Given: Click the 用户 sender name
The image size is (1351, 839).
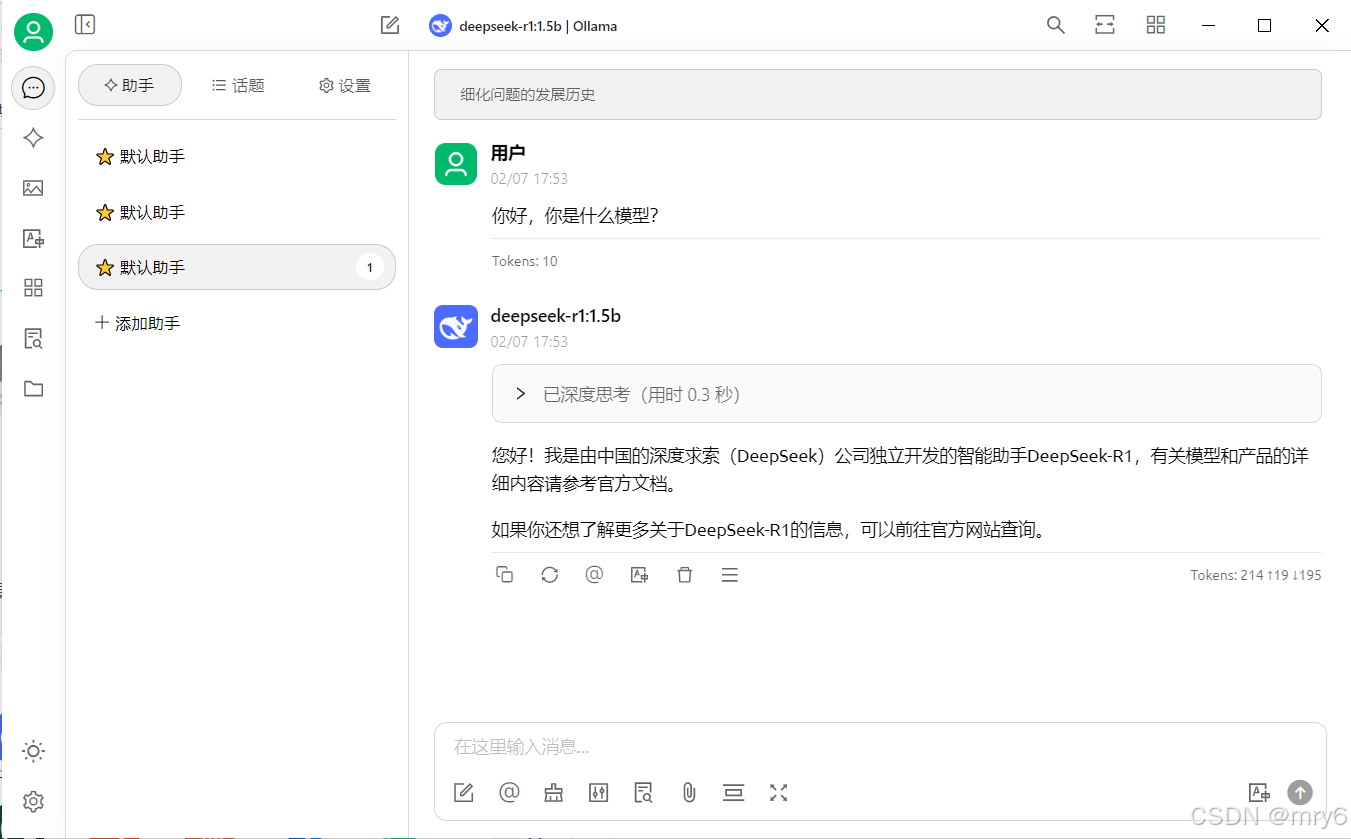Looking at the screenshot, I should point(508,153).
